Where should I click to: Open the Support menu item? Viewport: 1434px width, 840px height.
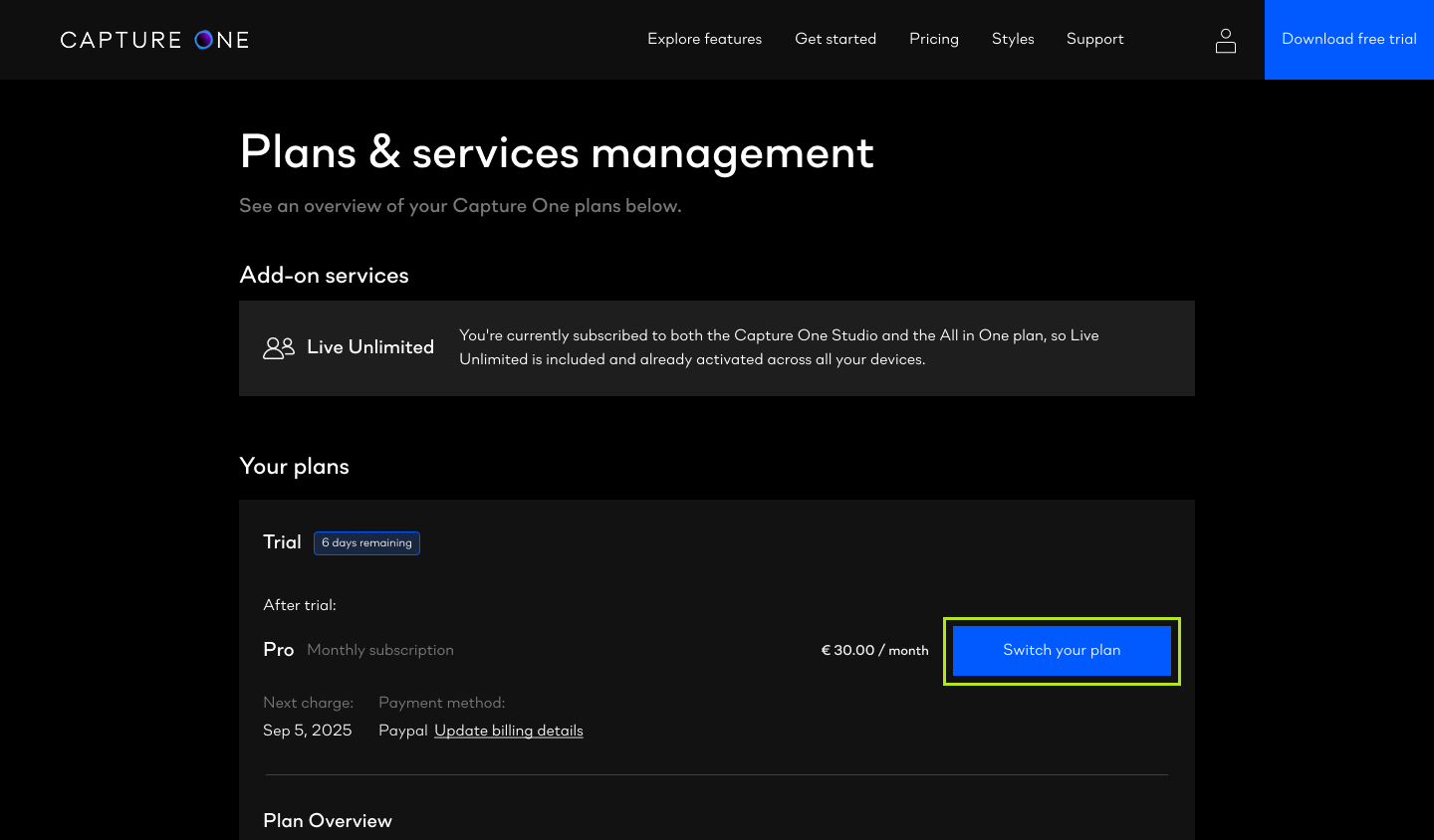tap(1094, 39)
